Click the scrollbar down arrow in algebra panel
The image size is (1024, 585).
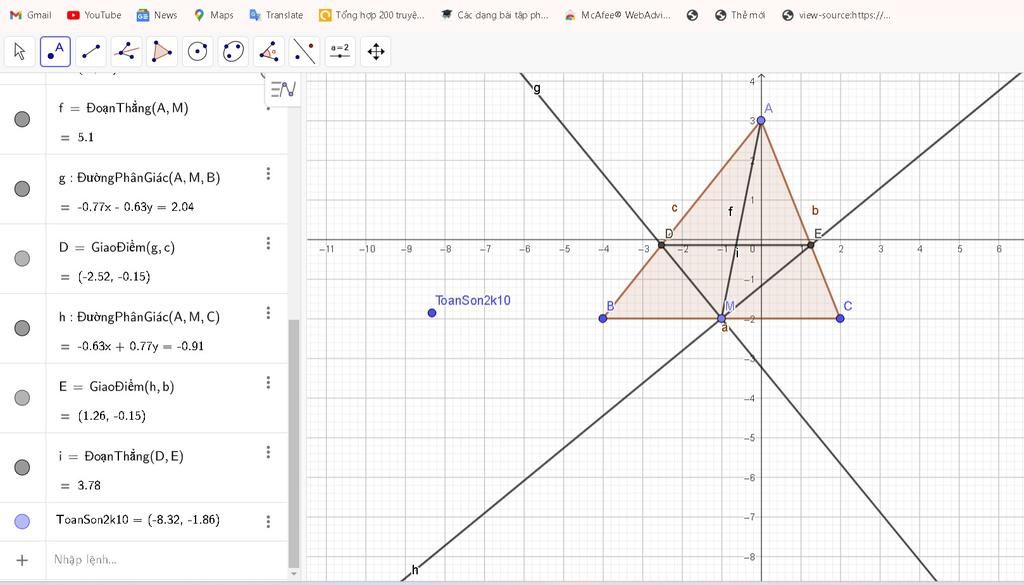294,574
